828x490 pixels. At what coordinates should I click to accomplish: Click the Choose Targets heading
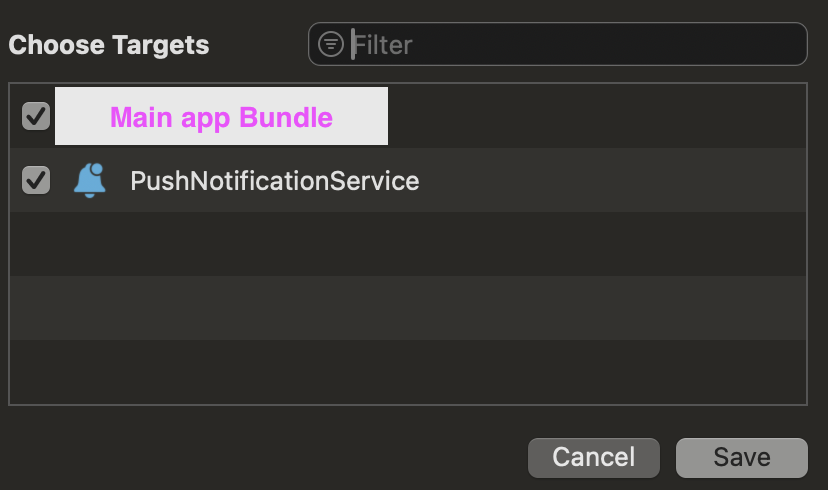(x=109, y=45)
